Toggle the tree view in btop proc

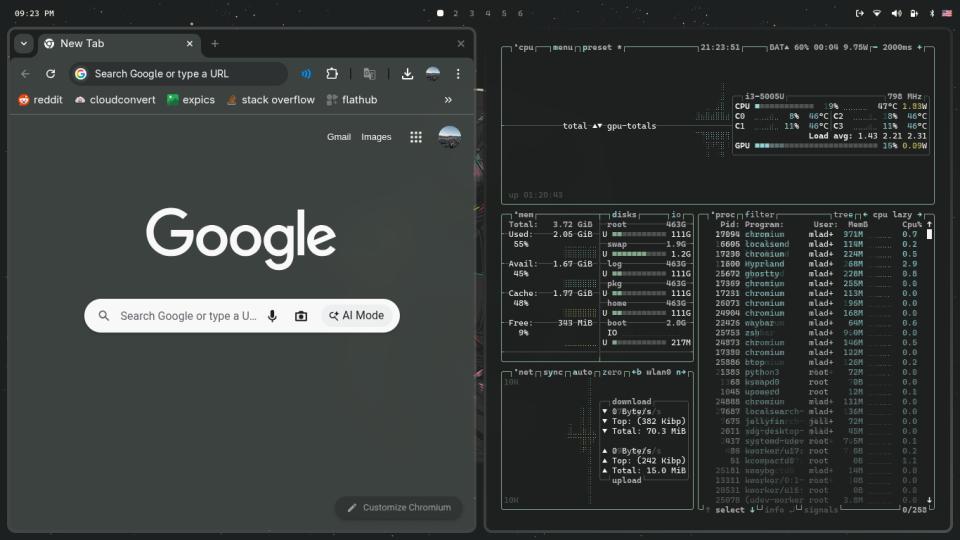[844, 215]
